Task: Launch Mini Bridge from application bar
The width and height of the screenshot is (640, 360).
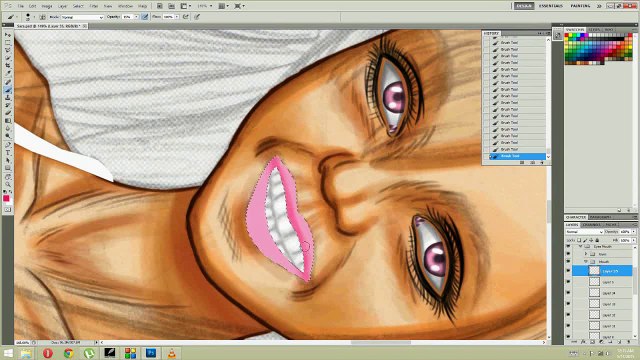Action: (172, 6)
